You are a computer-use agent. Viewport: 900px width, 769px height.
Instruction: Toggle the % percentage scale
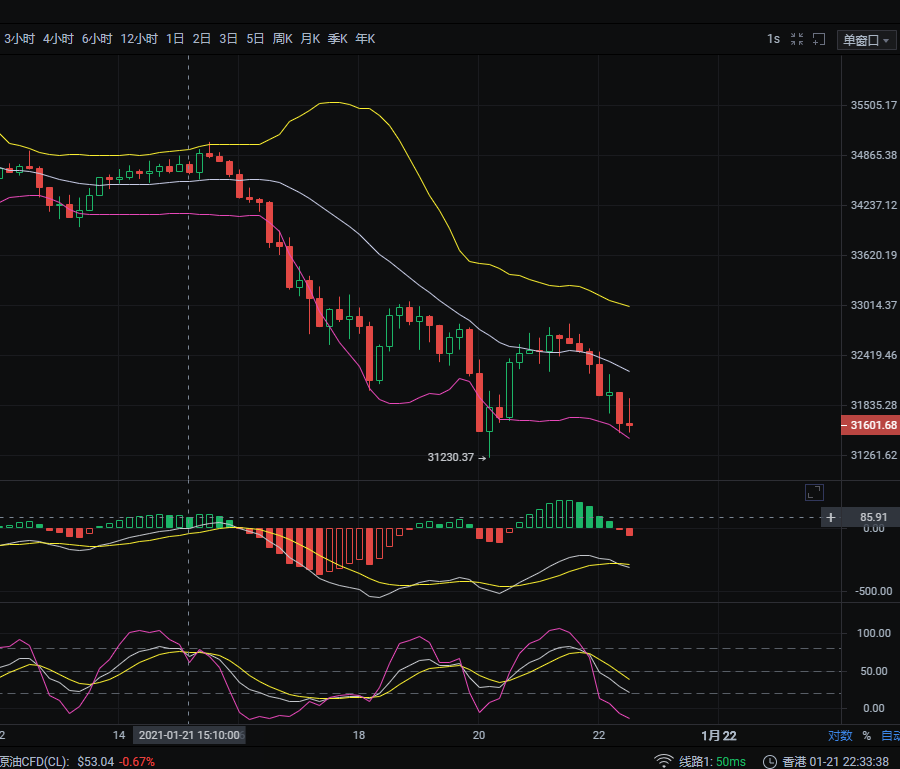click(866, 735)
